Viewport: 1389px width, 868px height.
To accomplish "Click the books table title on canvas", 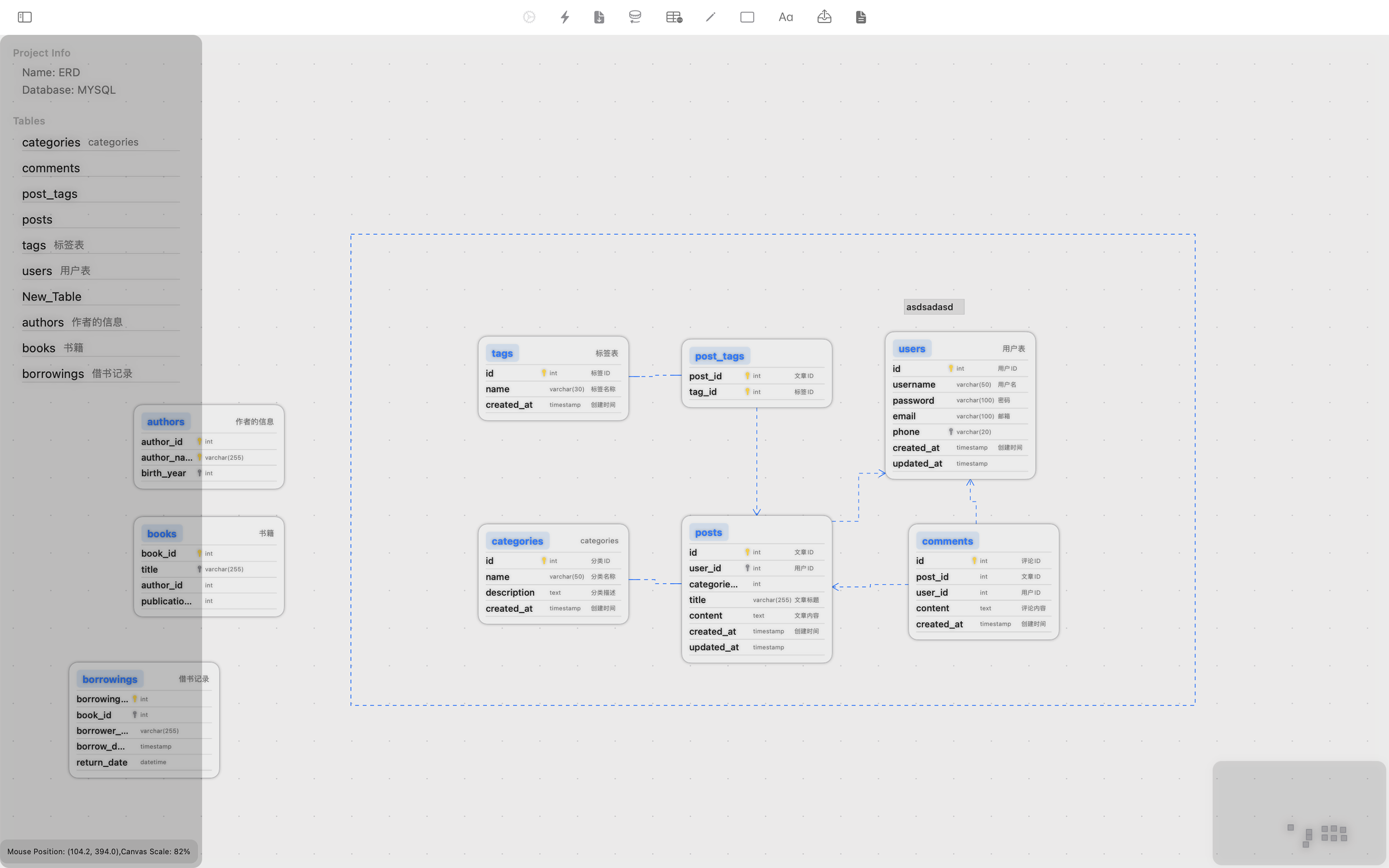I will point(161,533).
